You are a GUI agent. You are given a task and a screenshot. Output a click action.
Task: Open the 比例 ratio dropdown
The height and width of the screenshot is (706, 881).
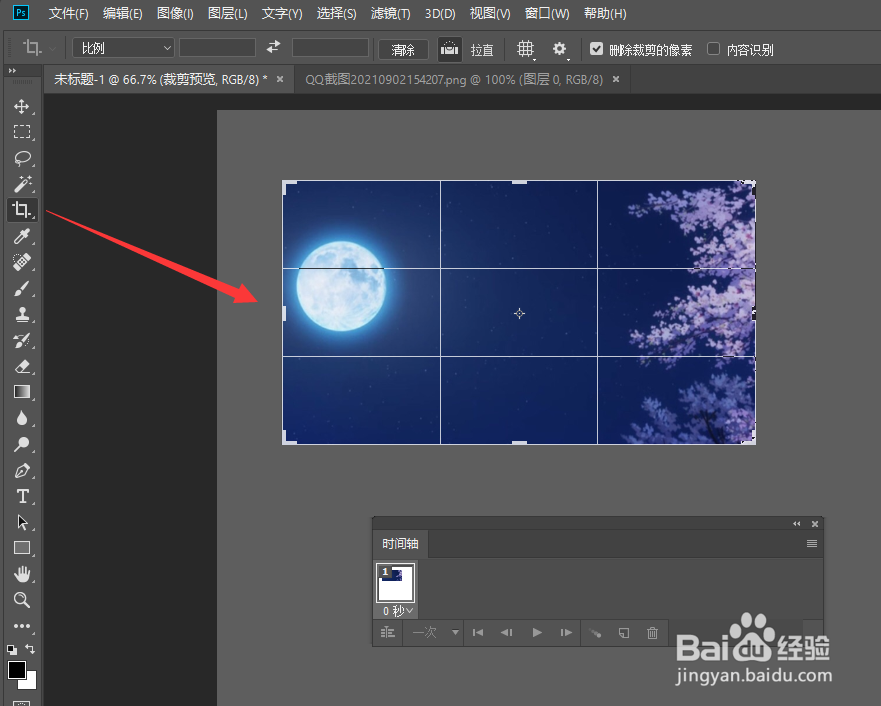pyautogui.click(x=123, y=48)
